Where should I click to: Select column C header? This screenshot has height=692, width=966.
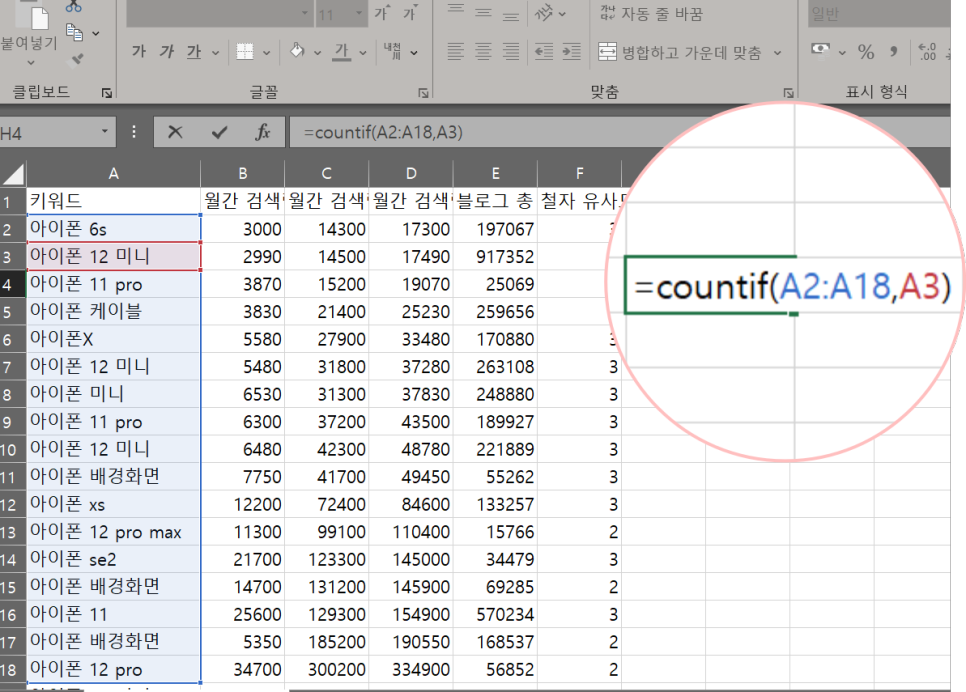327,174
